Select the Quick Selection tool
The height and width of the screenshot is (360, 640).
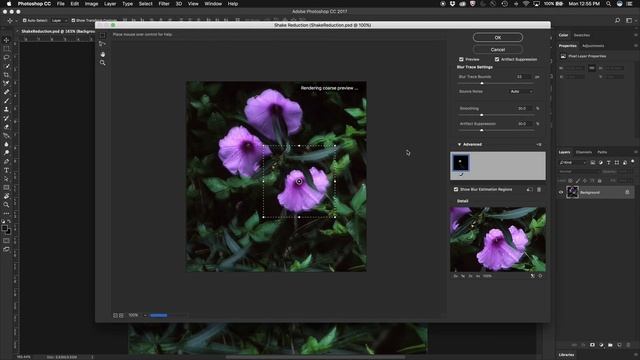click(x=6, y=66)
